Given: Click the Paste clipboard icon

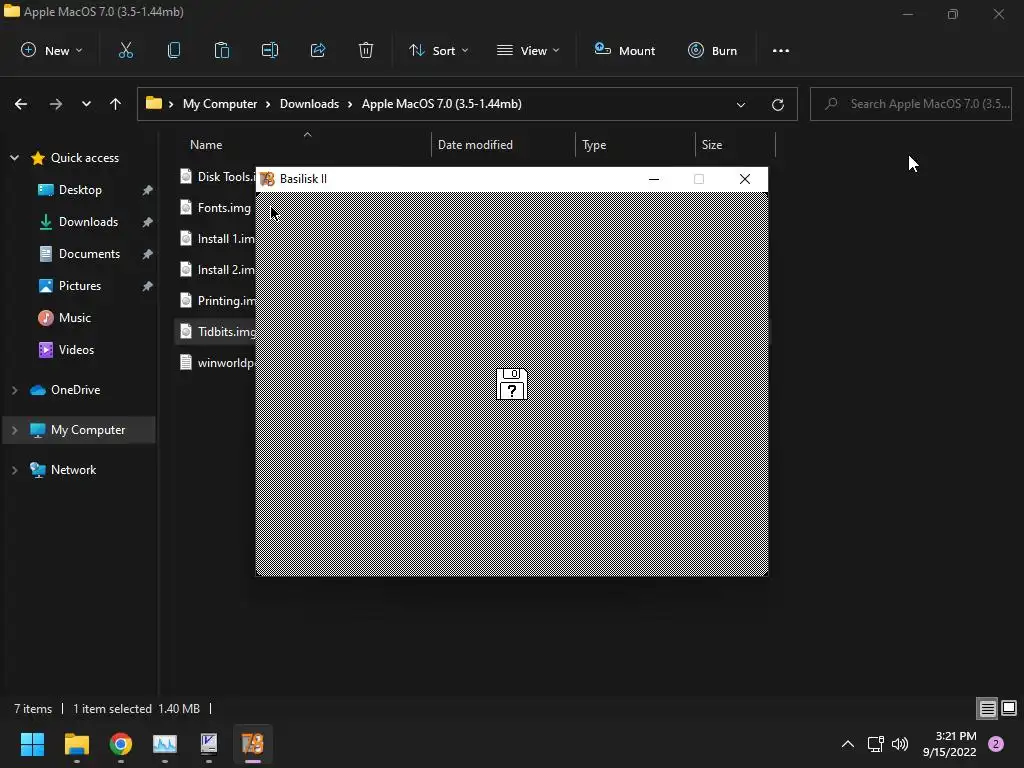Looking at the screenshot, I should 221,50.
